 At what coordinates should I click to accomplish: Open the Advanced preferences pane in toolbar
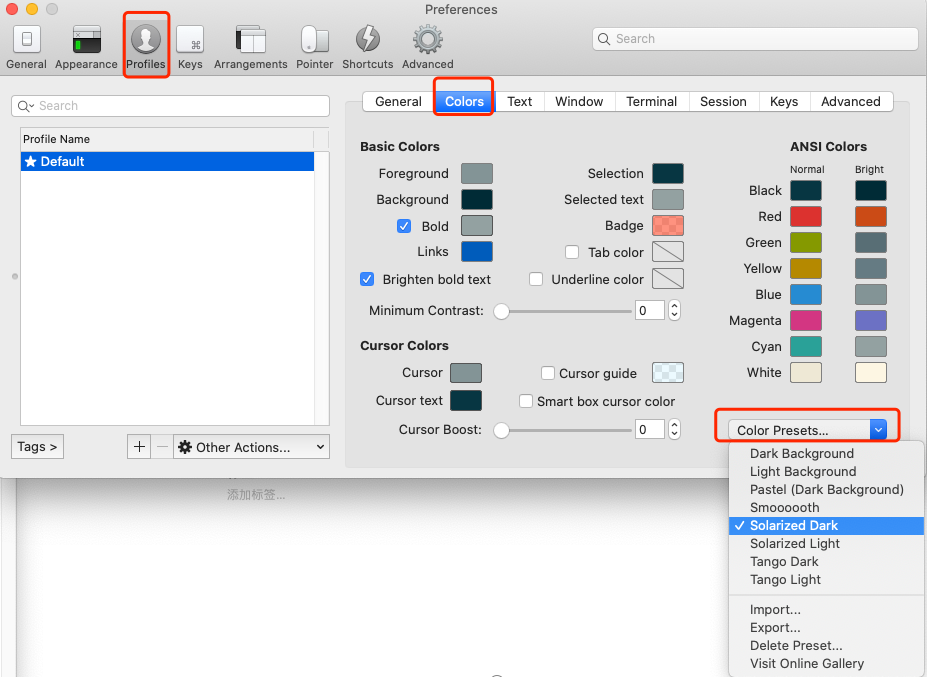click(x=428, y=47)
